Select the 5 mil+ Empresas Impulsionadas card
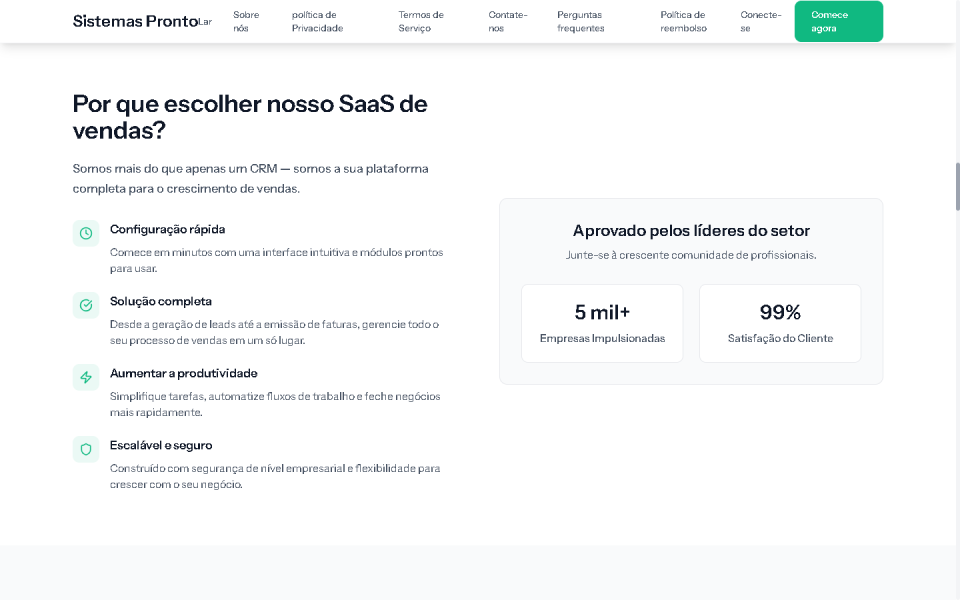960x600 pixels. click(x=602, y=322)
